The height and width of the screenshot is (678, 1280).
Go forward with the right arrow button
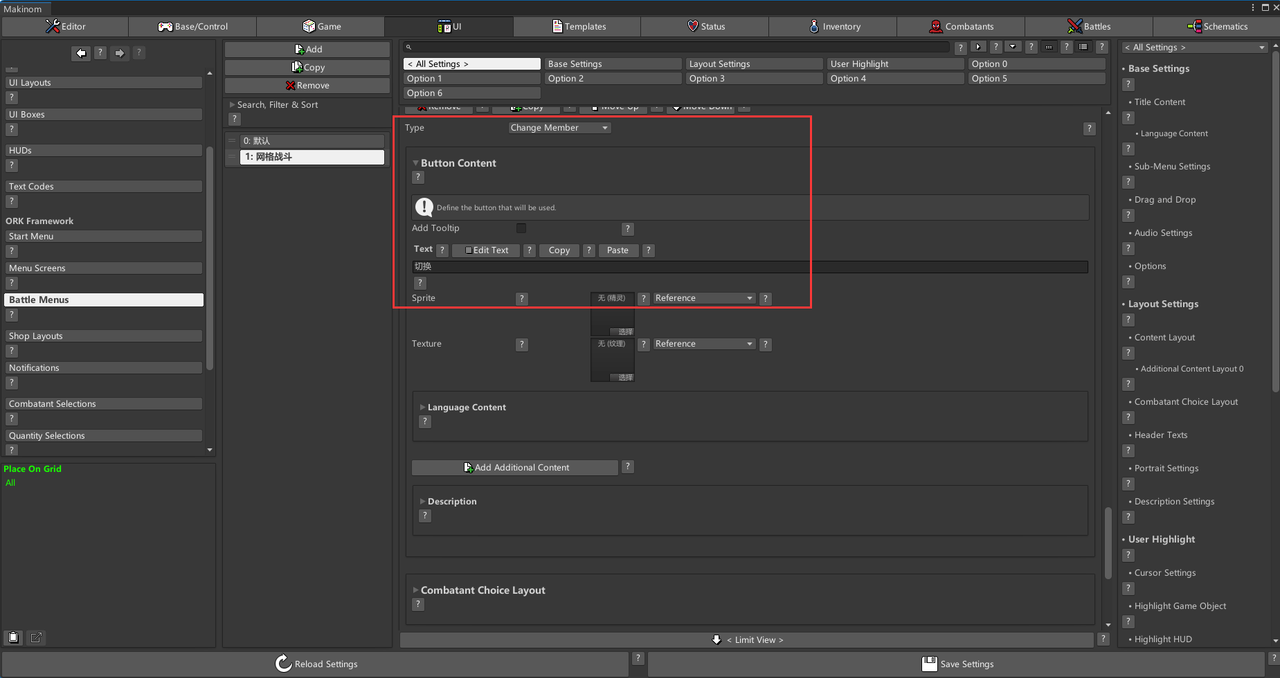coord(119,53)
